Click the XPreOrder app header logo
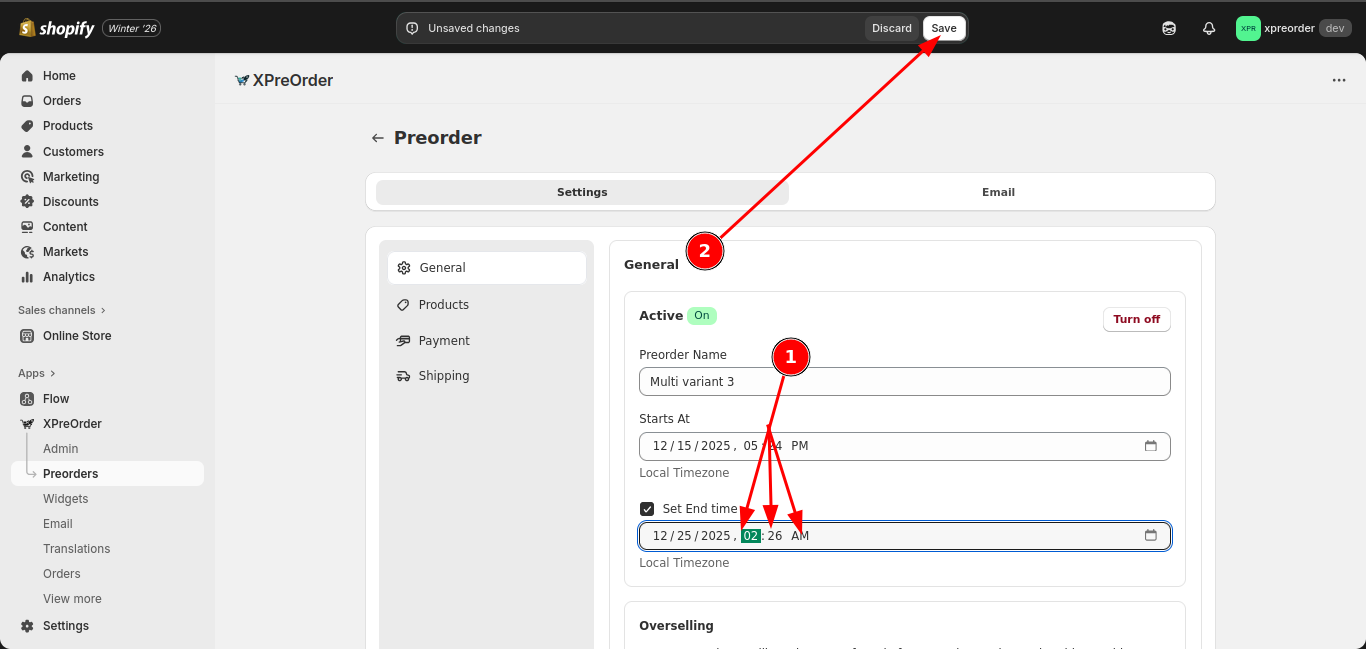Image resolution: width=1366 pixels, height=649 pixels. pos(242,80)
